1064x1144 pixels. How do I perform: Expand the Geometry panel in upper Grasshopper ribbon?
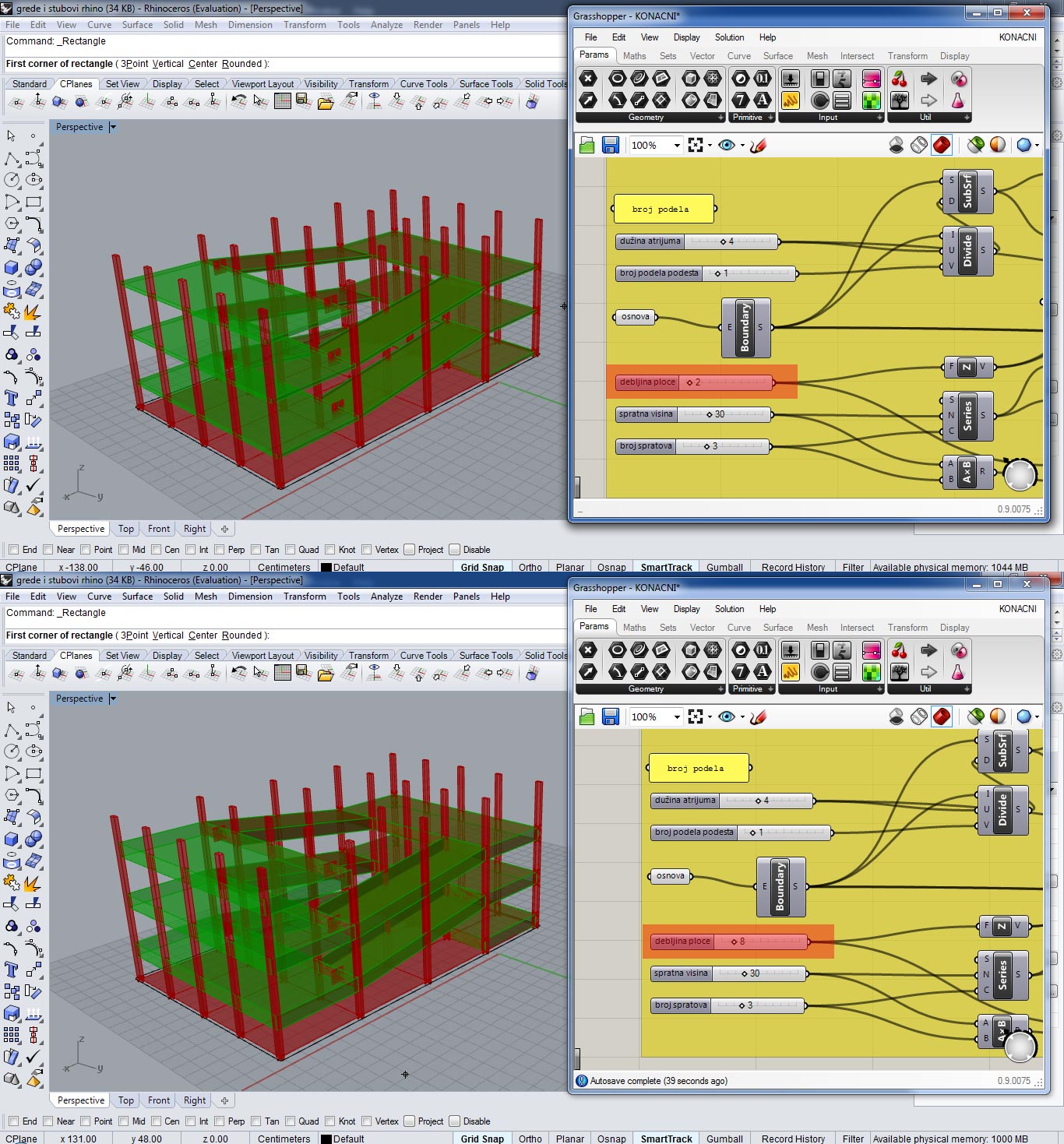tap(720, 118)
